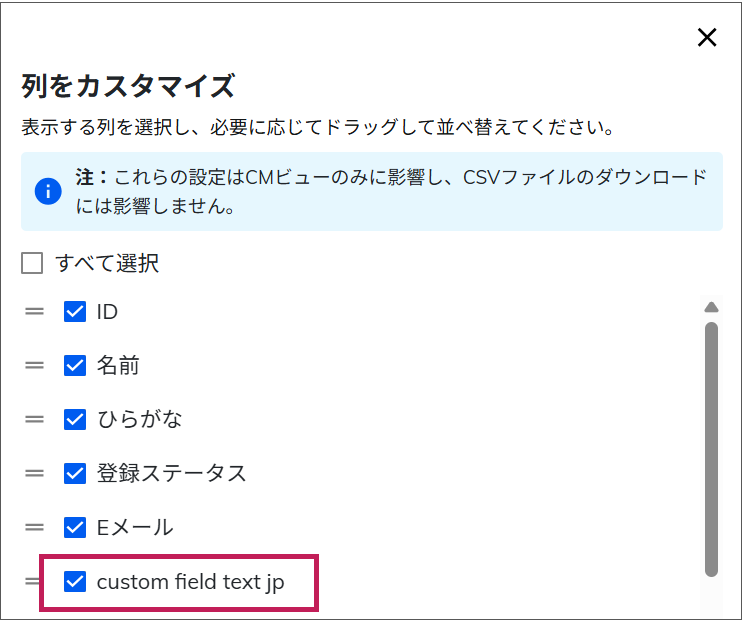Click drag handle beside ひらがな row
Image resolution: width=745 pixels, height=622 pixels.
point(35,420)
